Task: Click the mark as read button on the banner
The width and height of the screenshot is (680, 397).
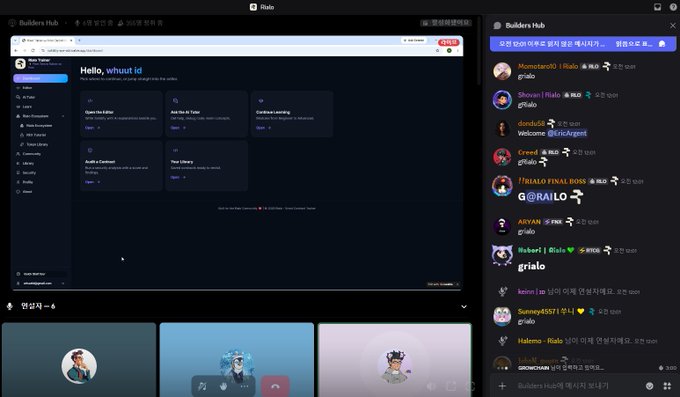Action: 640,44
